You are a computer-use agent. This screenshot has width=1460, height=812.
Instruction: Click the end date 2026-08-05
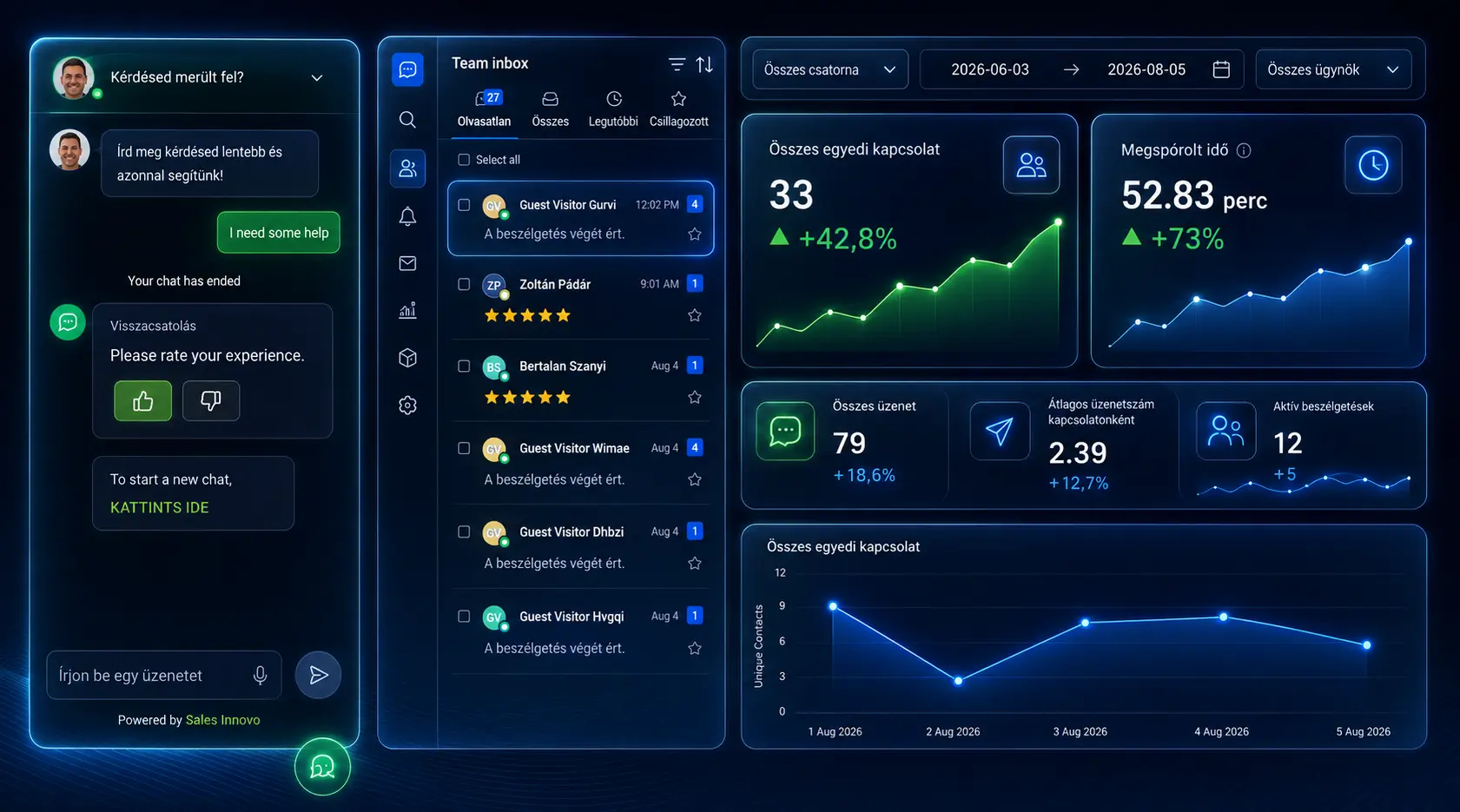click(x=1146, y=69)
